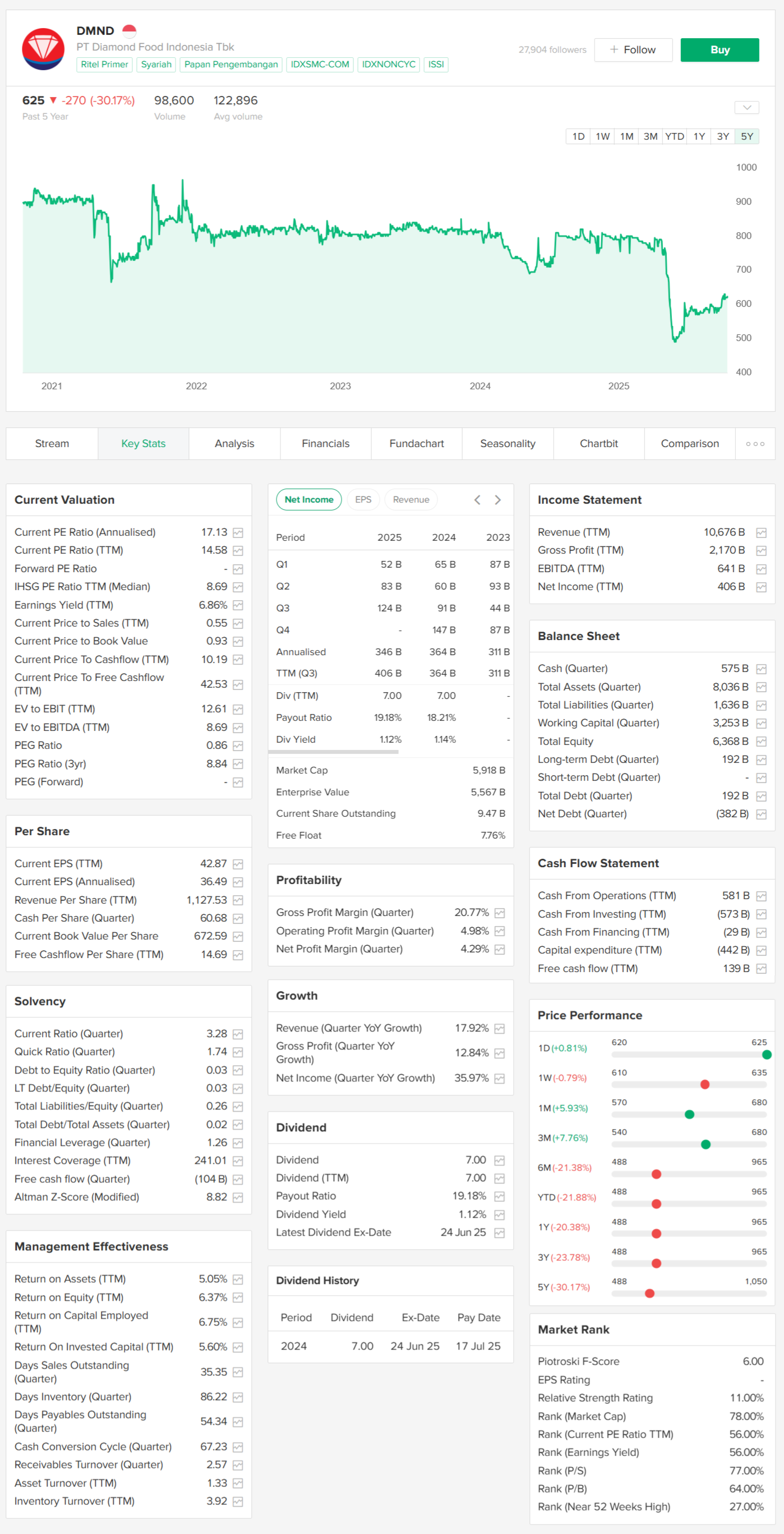This screenshot has width=784, height=1534.
Task: Open chart icon next to Total Equity
Action: [x=761, y=742]
